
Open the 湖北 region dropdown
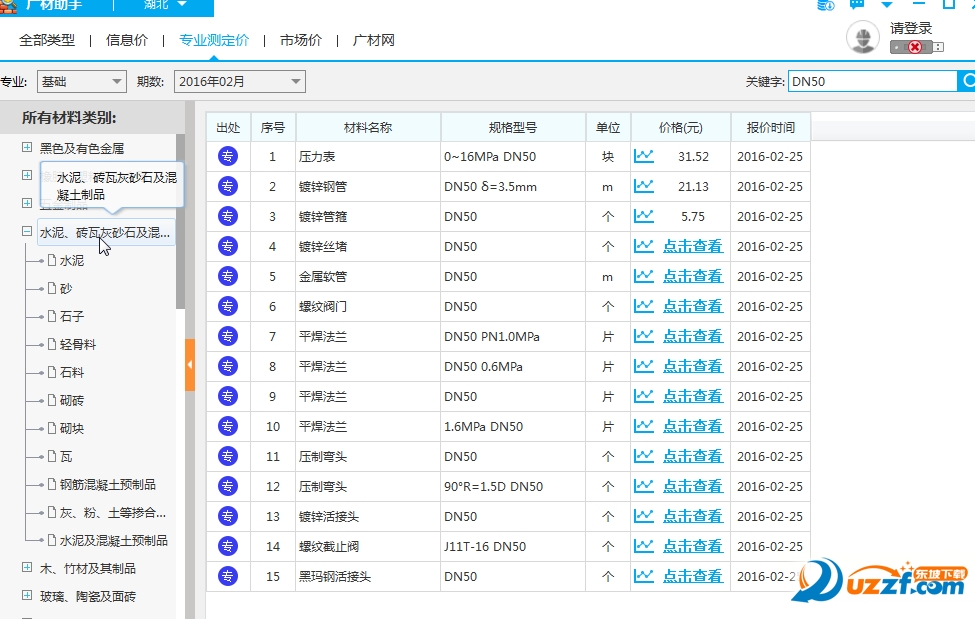click(165, 5)
